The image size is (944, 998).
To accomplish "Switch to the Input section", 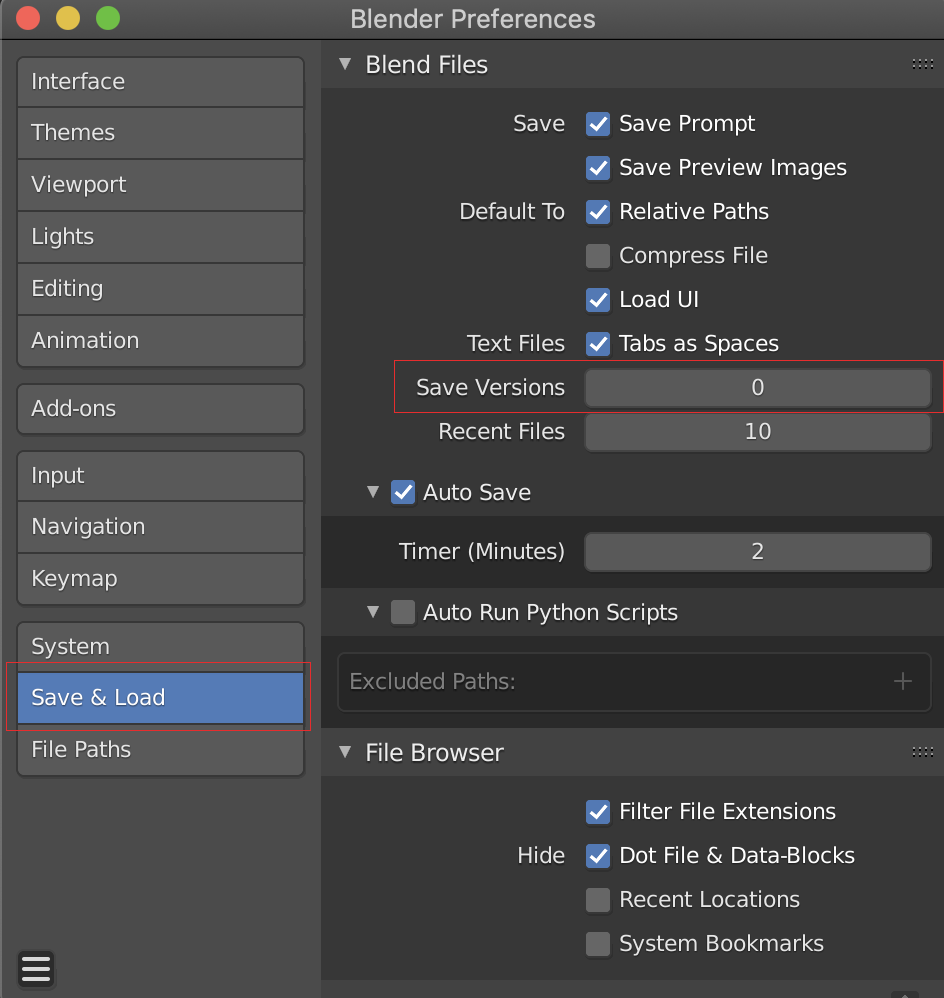I will click(160, 476).
